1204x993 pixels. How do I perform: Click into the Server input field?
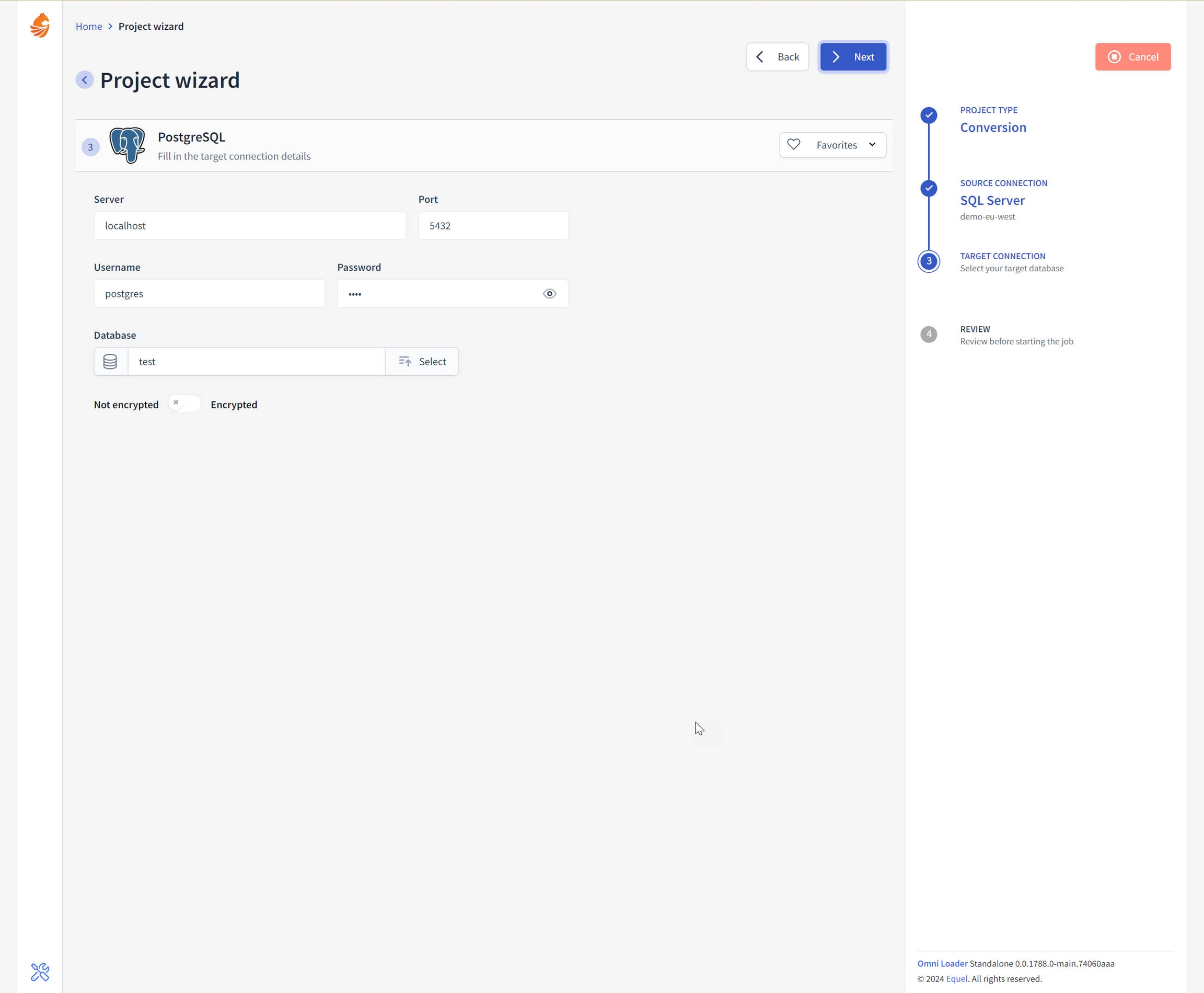click(x=250, y=226)
